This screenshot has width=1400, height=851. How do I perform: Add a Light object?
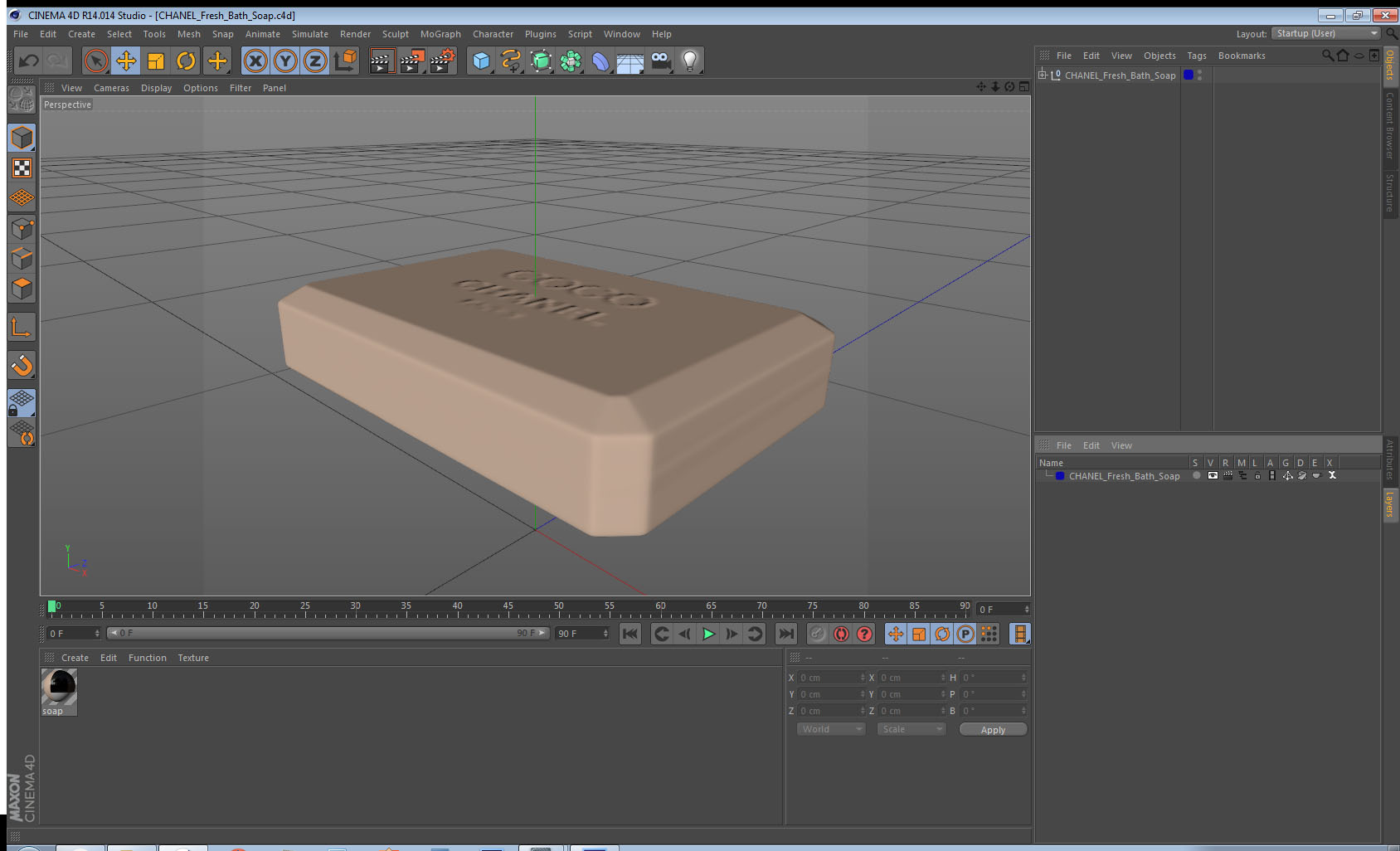690,61
